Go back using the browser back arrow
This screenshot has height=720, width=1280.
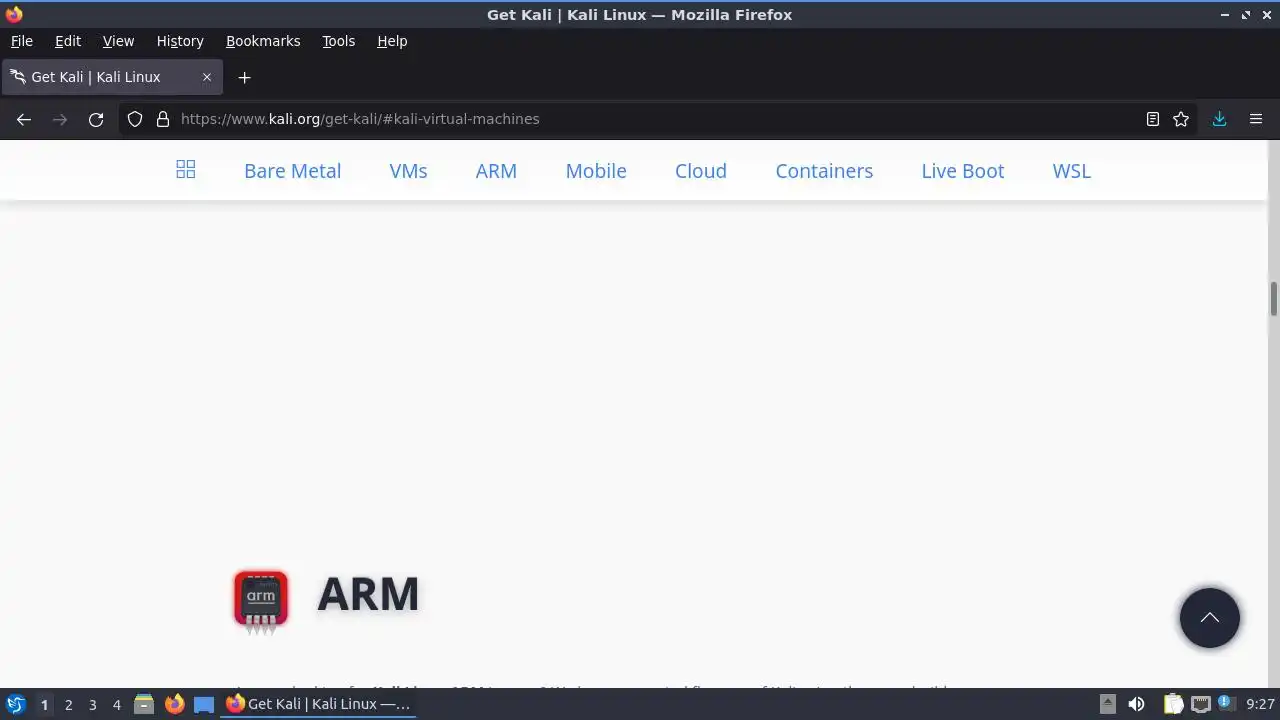(24, 119)
